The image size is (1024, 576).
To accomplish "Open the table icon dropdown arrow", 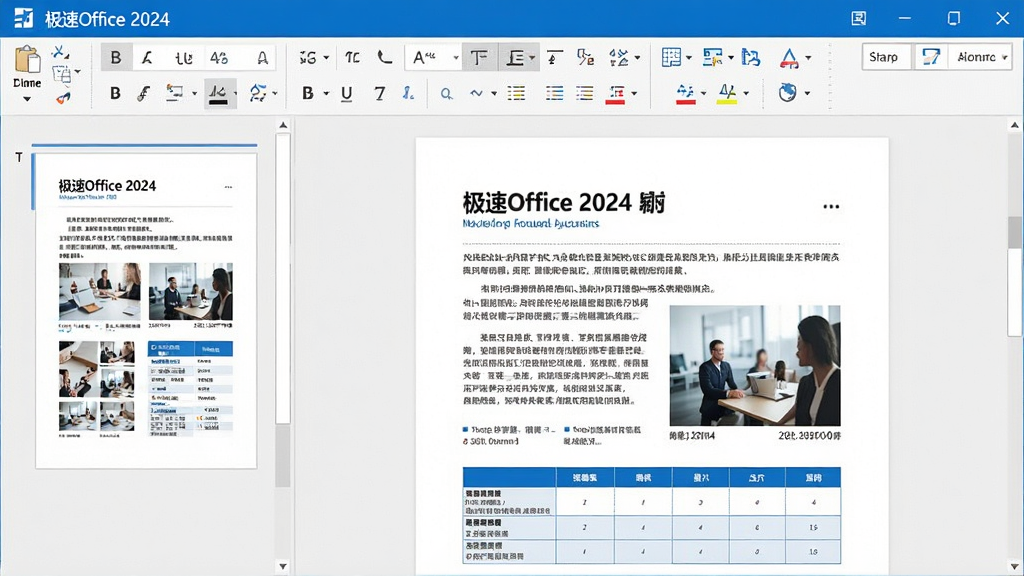I will (688, 58).
